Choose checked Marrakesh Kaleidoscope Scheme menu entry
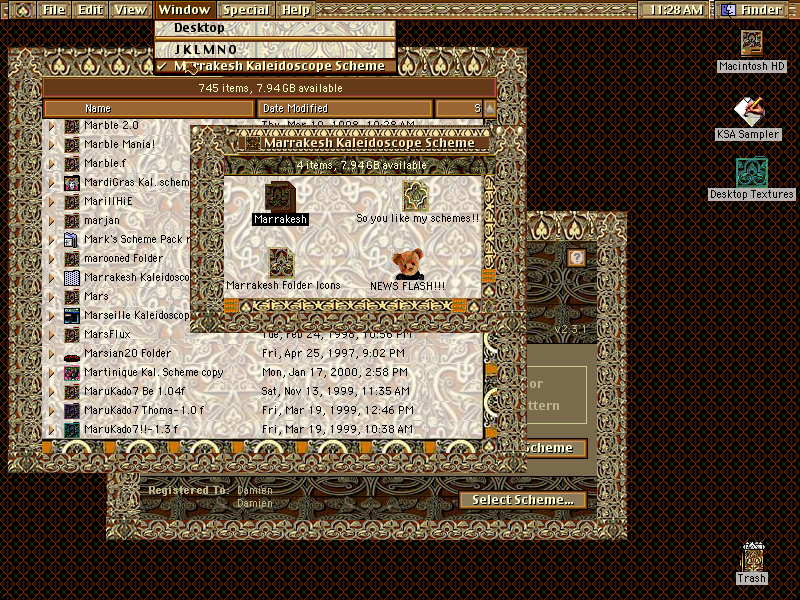The width and height of the screenshot is (800, 600). click(x=275, y=66)
